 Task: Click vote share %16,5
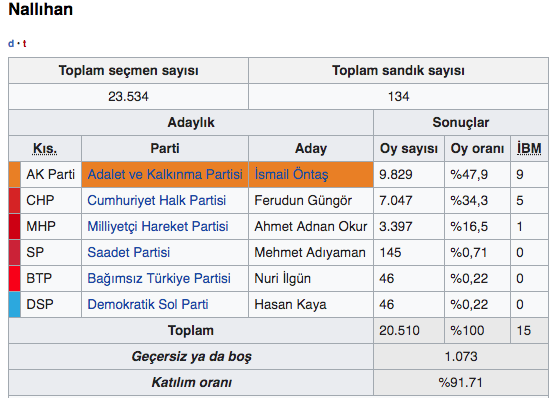click(x=469, y=226)
